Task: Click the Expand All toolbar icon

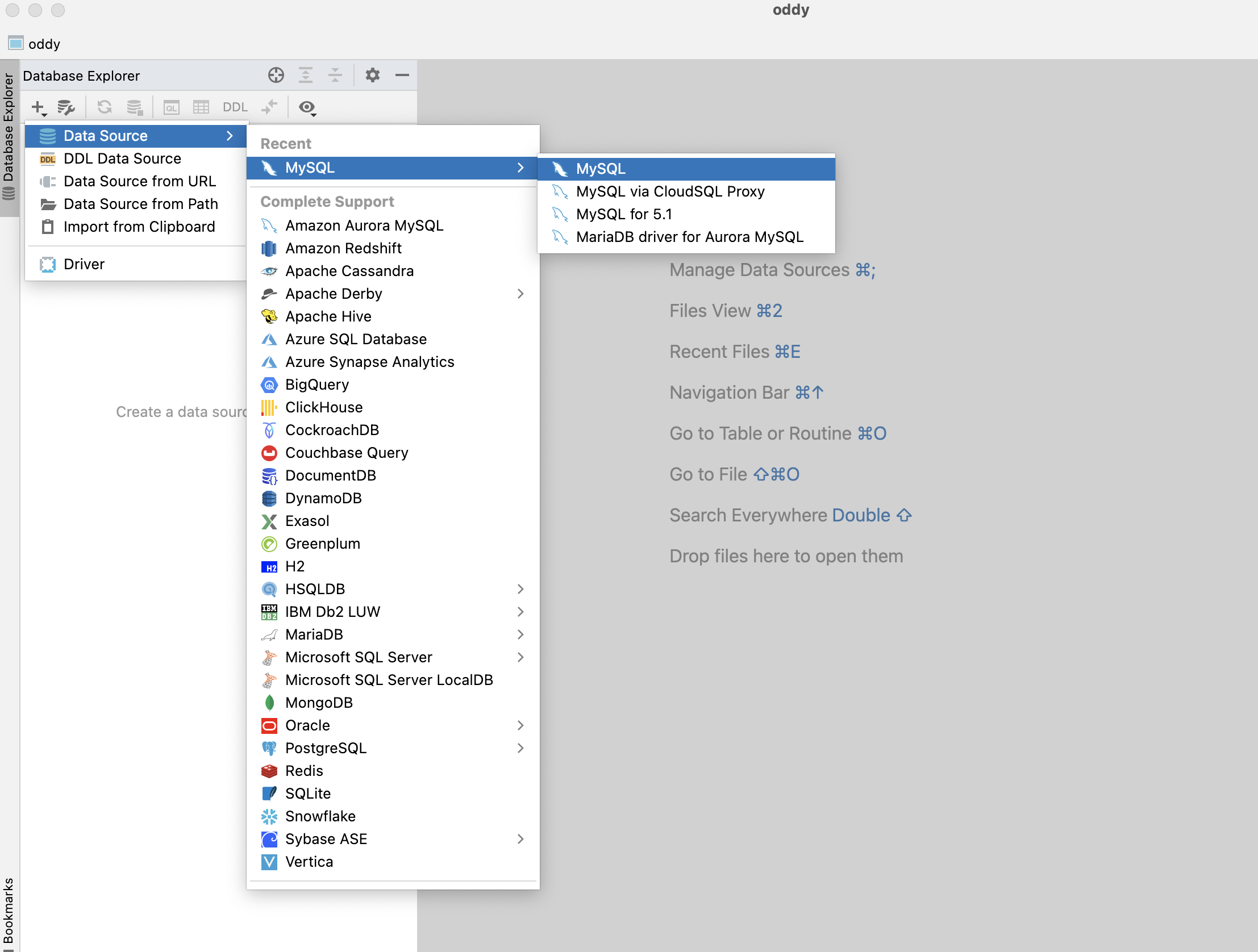Action: click(x=305, y=75)
